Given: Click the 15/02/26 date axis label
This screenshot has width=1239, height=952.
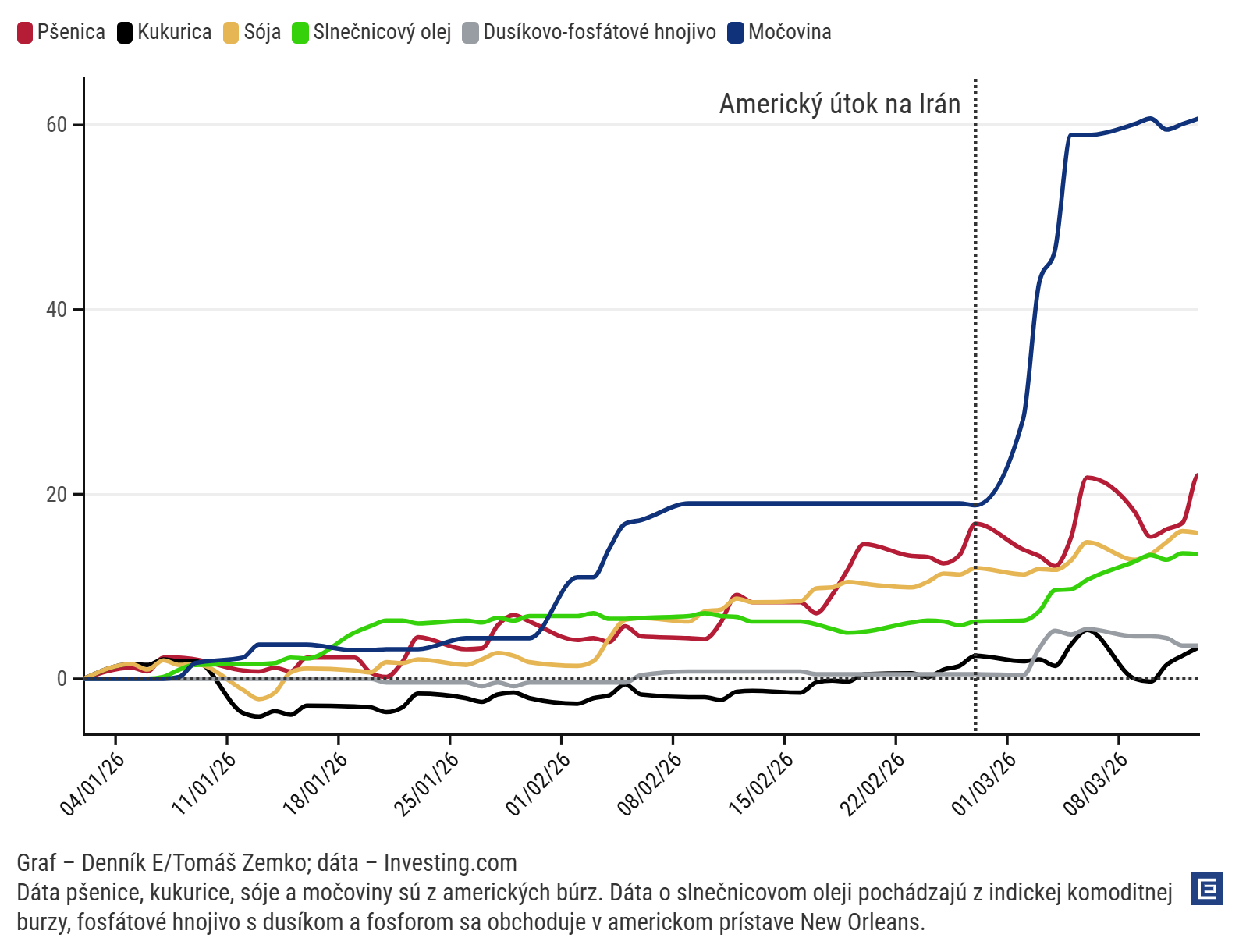Looking at the screenshot, I should [762, 784].
